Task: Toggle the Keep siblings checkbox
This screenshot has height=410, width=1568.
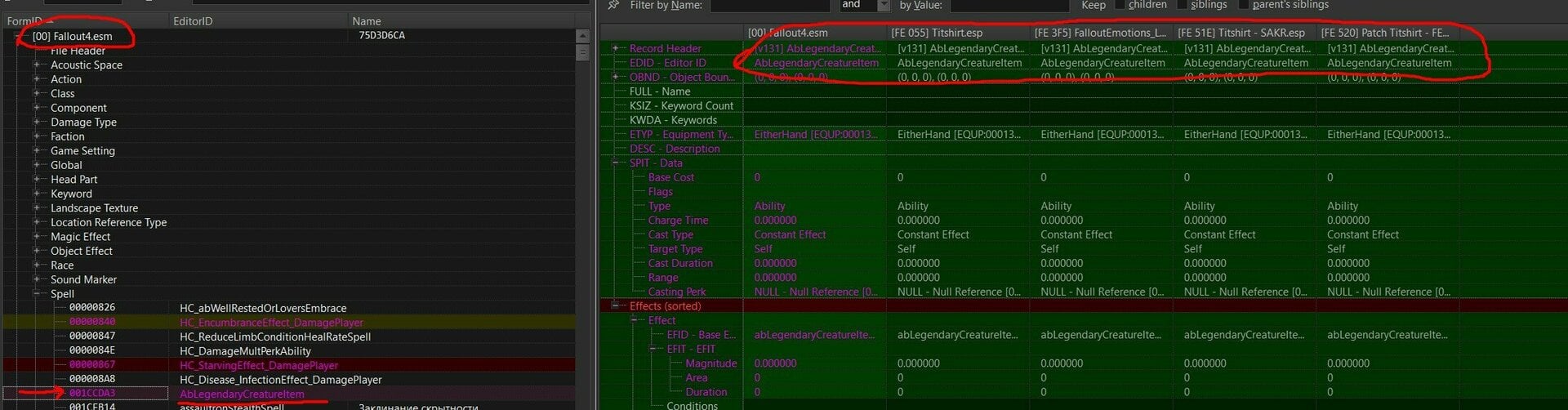Action: [1181, 5]
